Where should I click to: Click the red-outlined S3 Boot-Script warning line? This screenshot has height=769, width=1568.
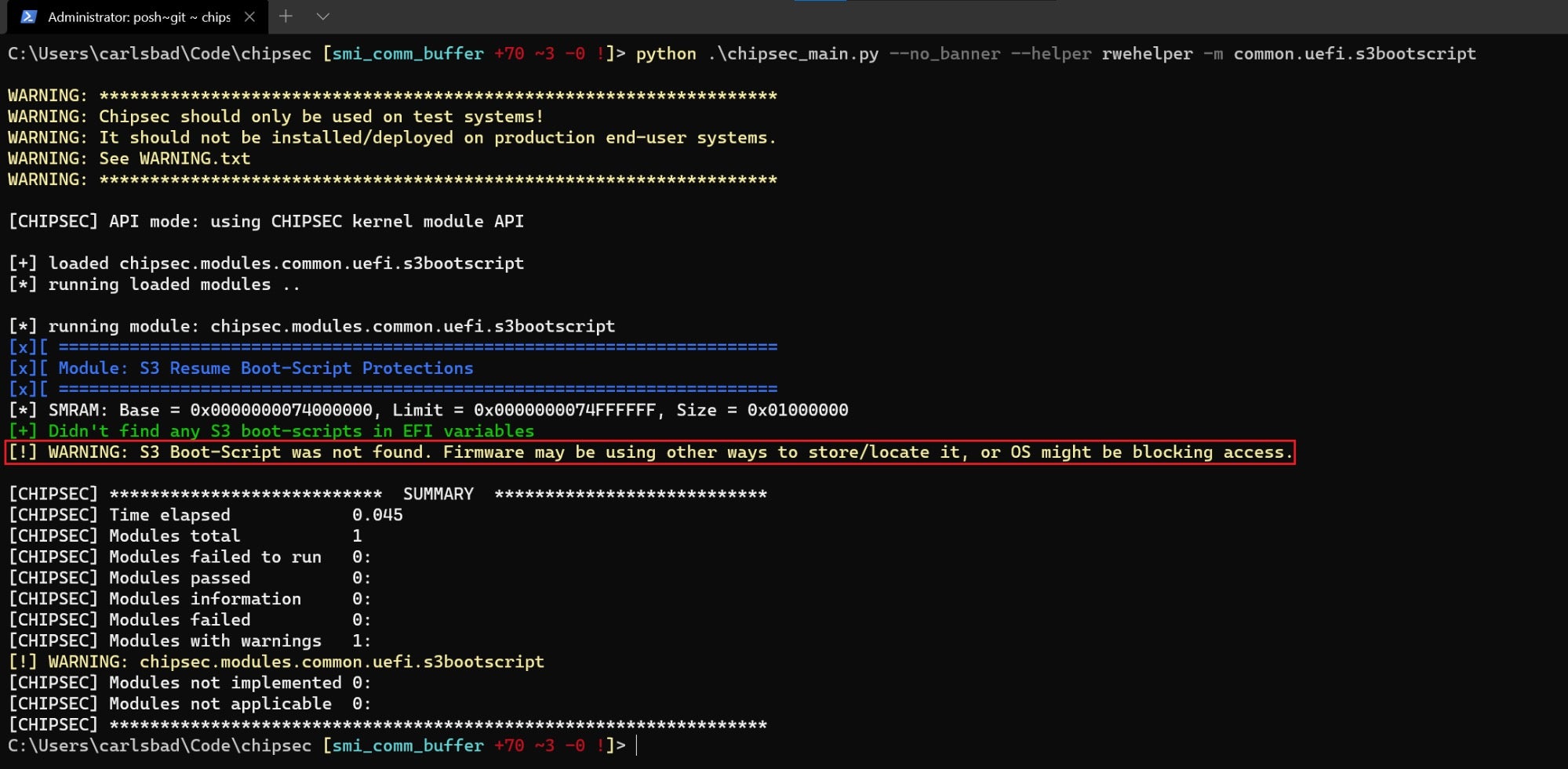point(649,452)
